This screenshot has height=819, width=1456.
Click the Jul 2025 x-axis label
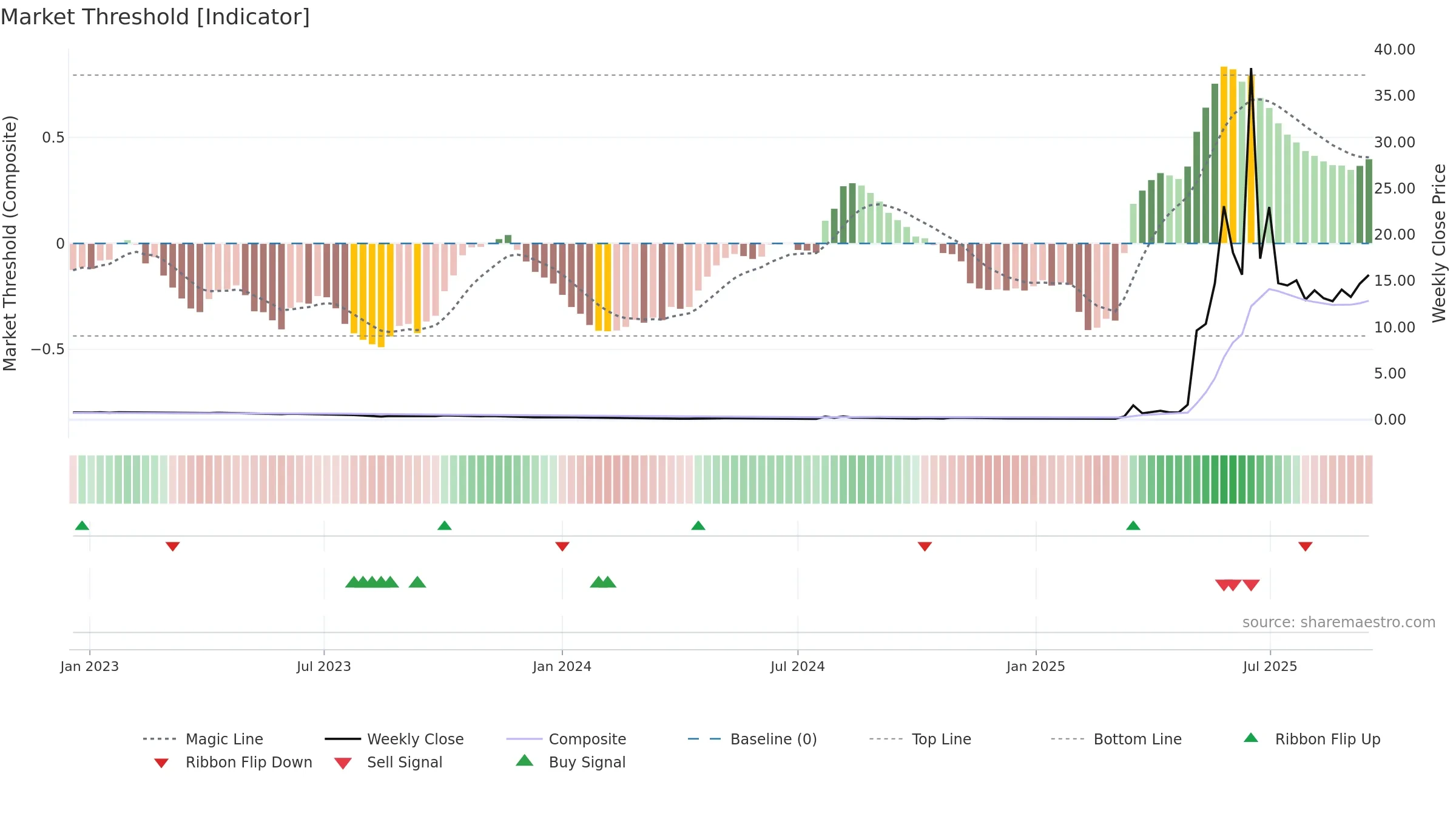pyautogui.click(x=1270, y=666)
